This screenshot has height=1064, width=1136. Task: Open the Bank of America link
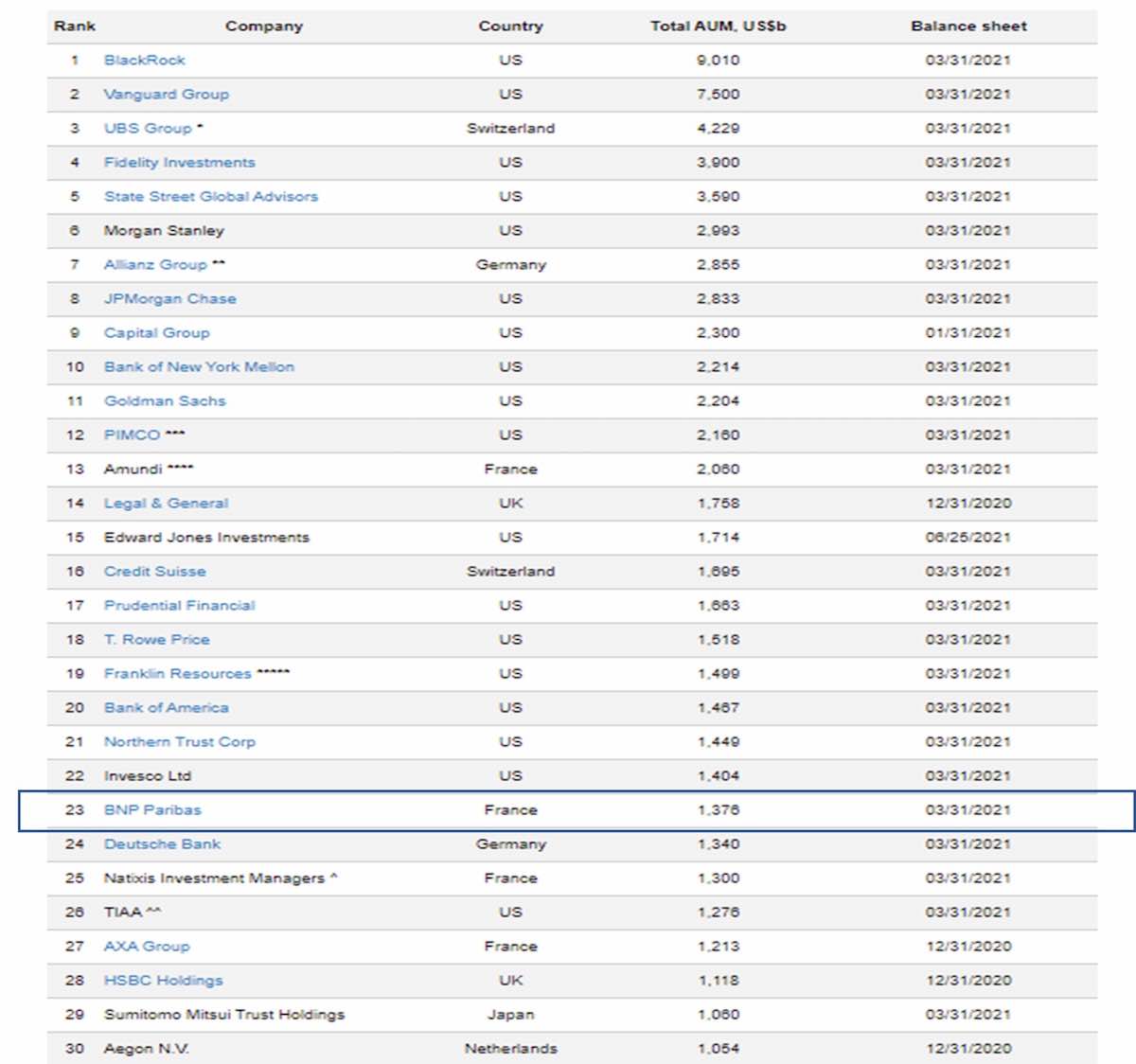coord(167,707)
